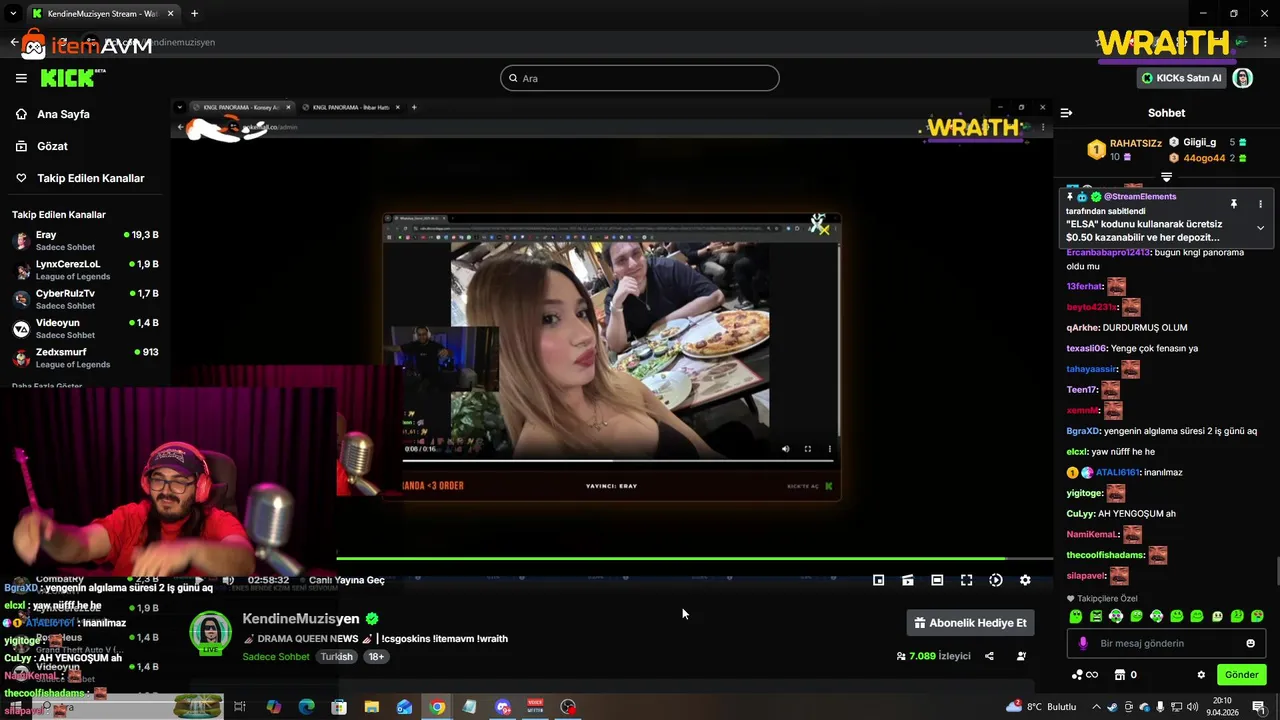Image resolution: width=1280 pixels, height=720 pixels.
Task: Click the Gönder send button
Action: [x=1241, y=675]
